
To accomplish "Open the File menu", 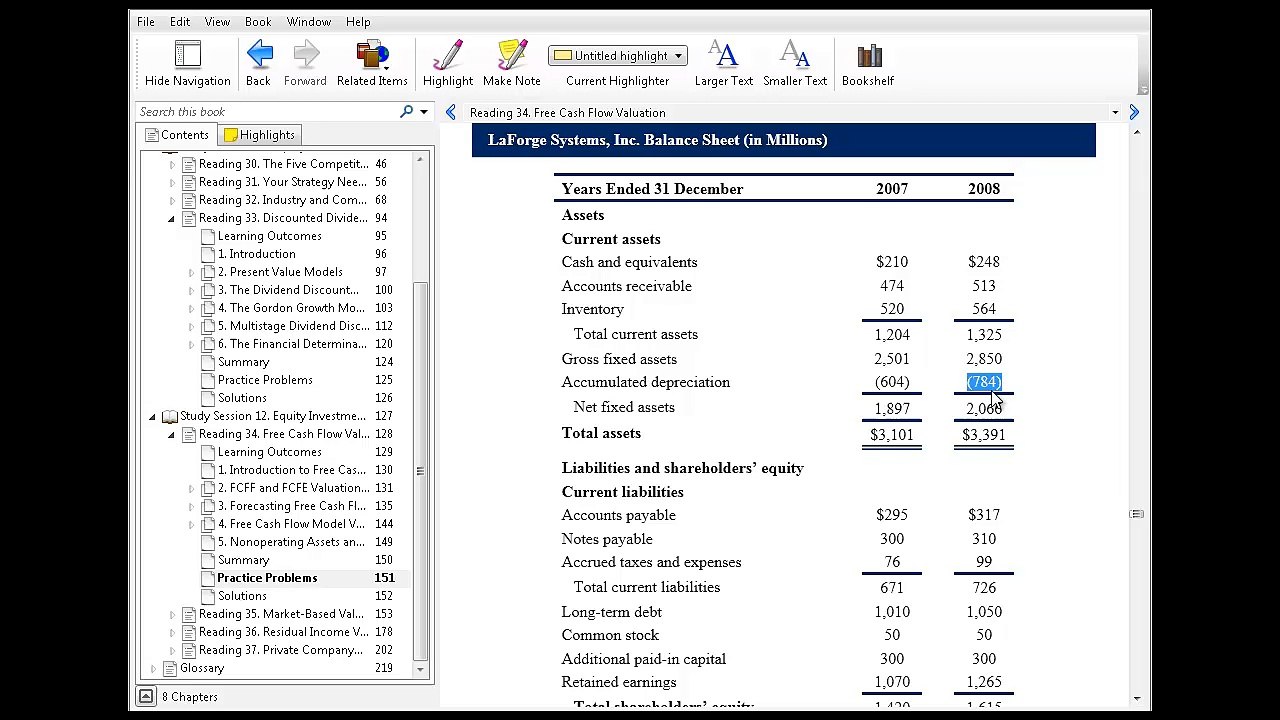I will click(146, 22).
